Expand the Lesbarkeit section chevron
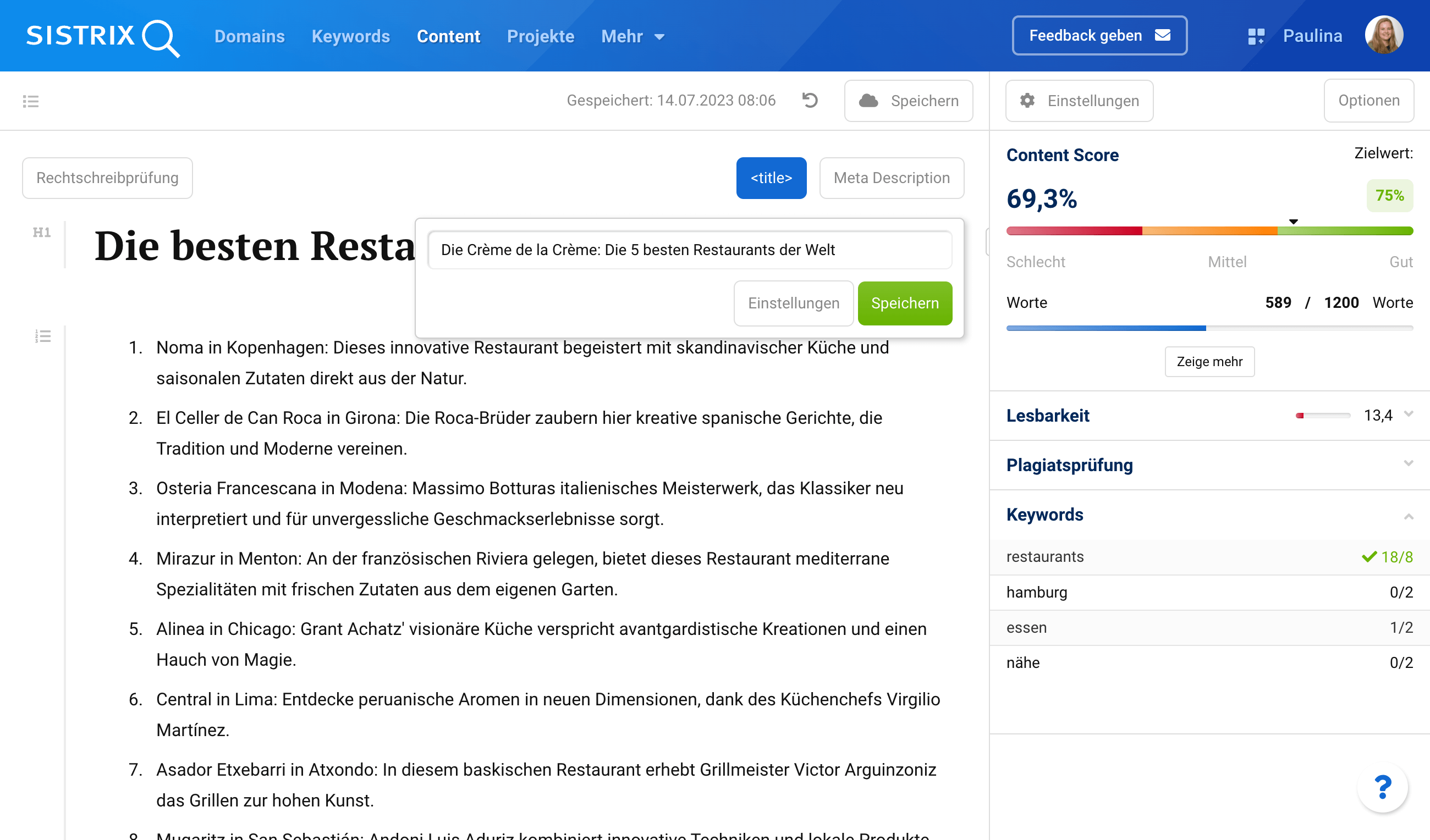This screenshot has width=1430, height=840. (x=1409, y=415)
